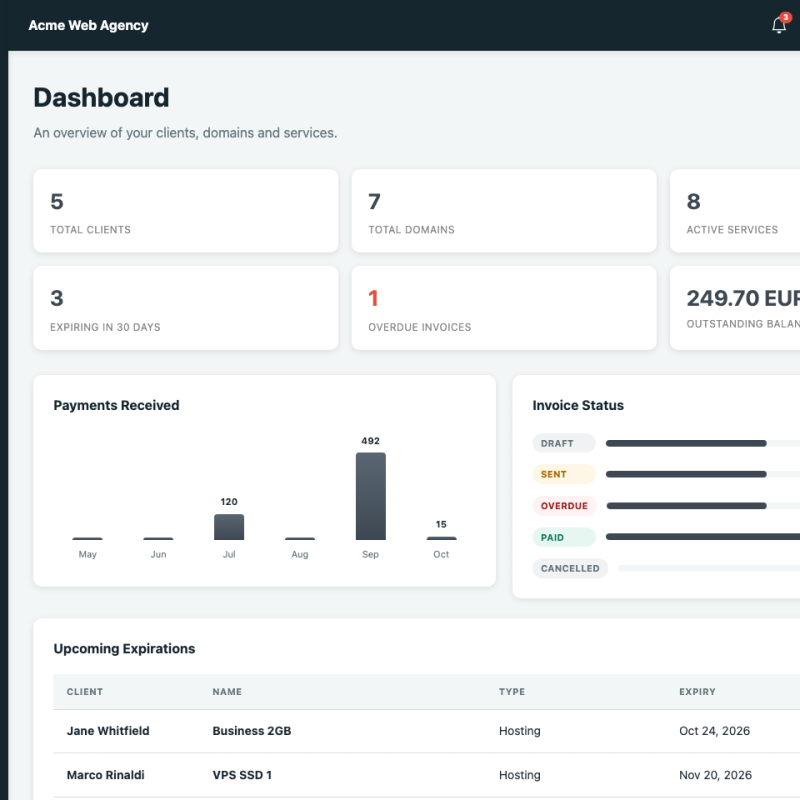Click the 492 value label above Sep

click(370, 441)
